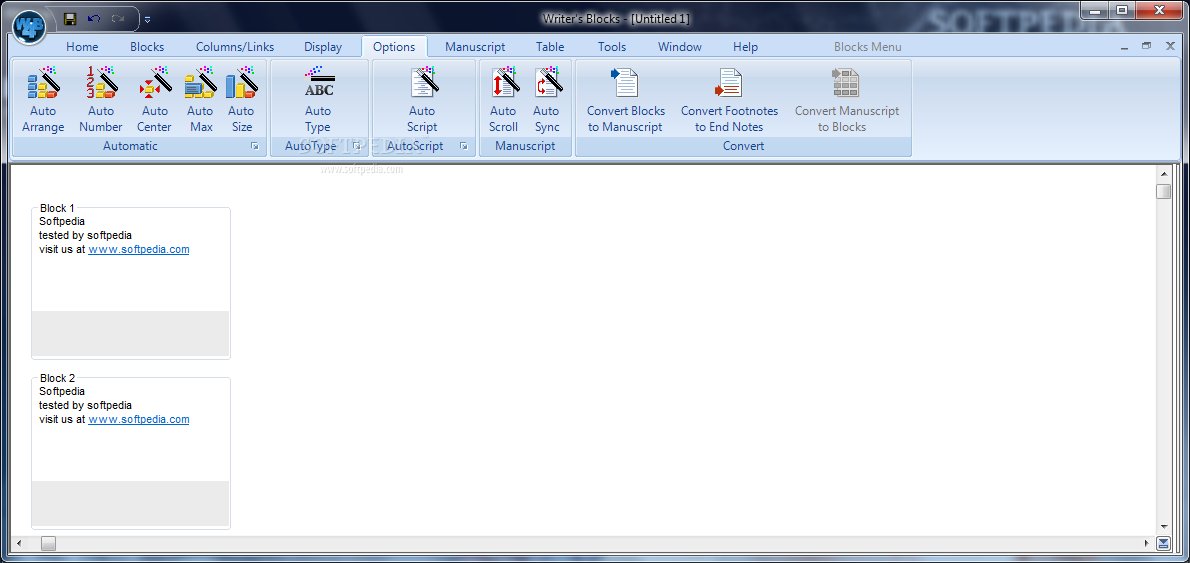The height and width of the screenshot is (563, 1190).
Task: Select the Block 1 title label
Action: click(x=58, y=208)
